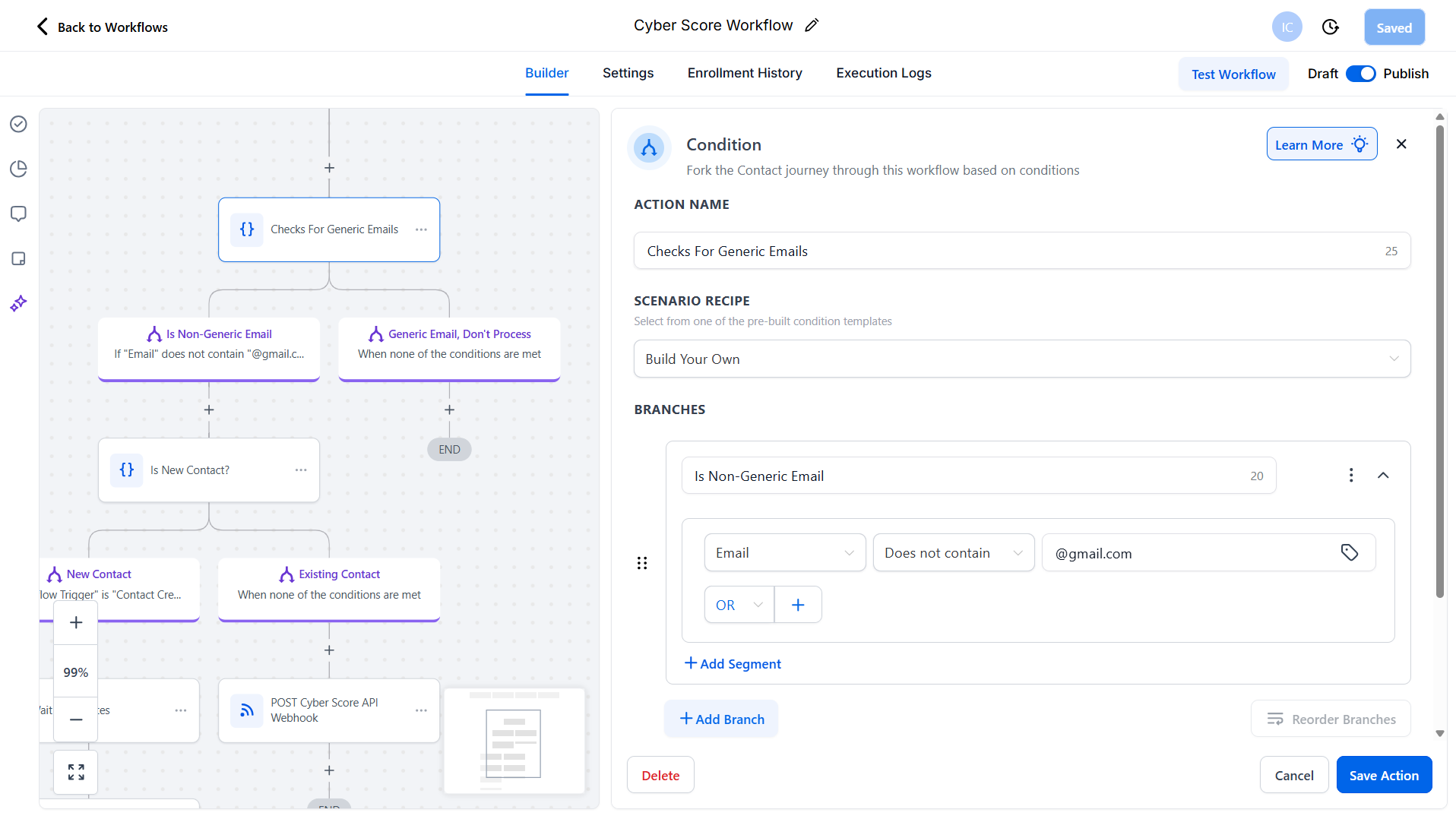Add step below POST Cyber Score API Webhook
The image size is (1456, 819).
[329, 770]
